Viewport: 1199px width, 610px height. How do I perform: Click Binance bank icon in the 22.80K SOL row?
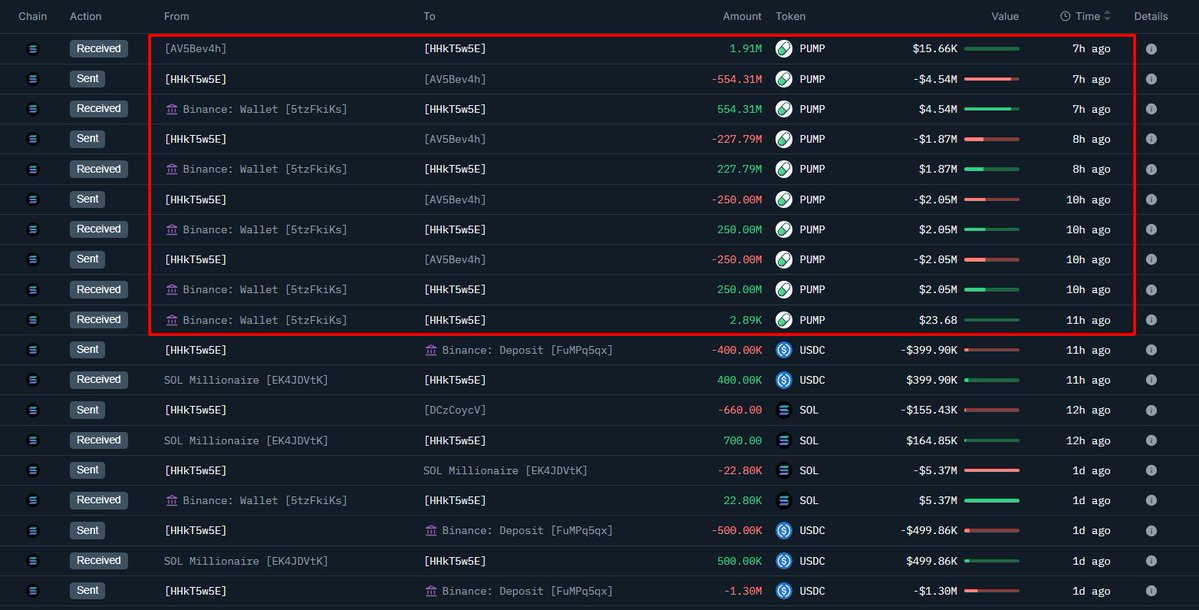[x=171, y=501]
